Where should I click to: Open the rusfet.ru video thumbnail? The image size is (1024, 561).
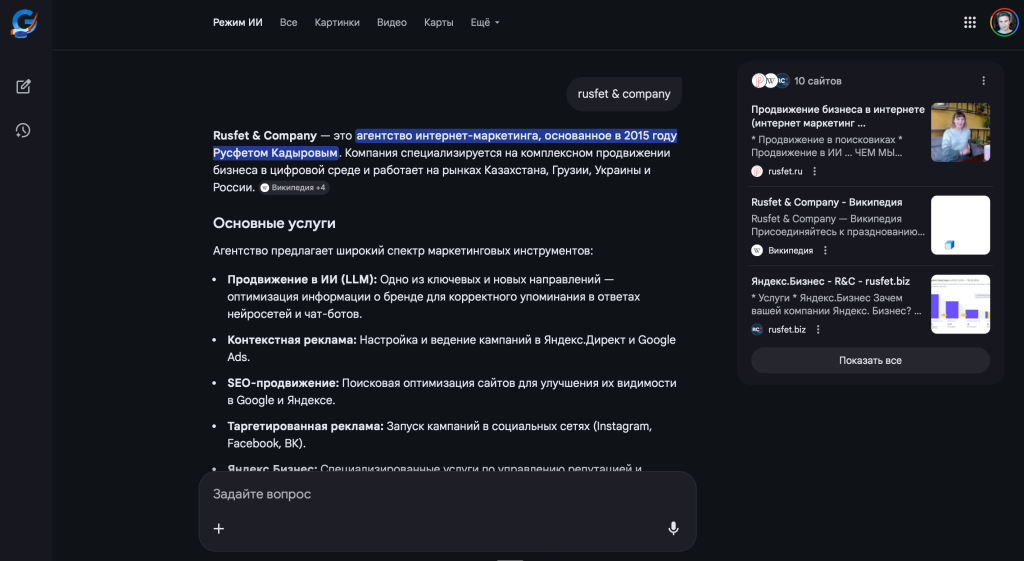(x=961, y=133)
